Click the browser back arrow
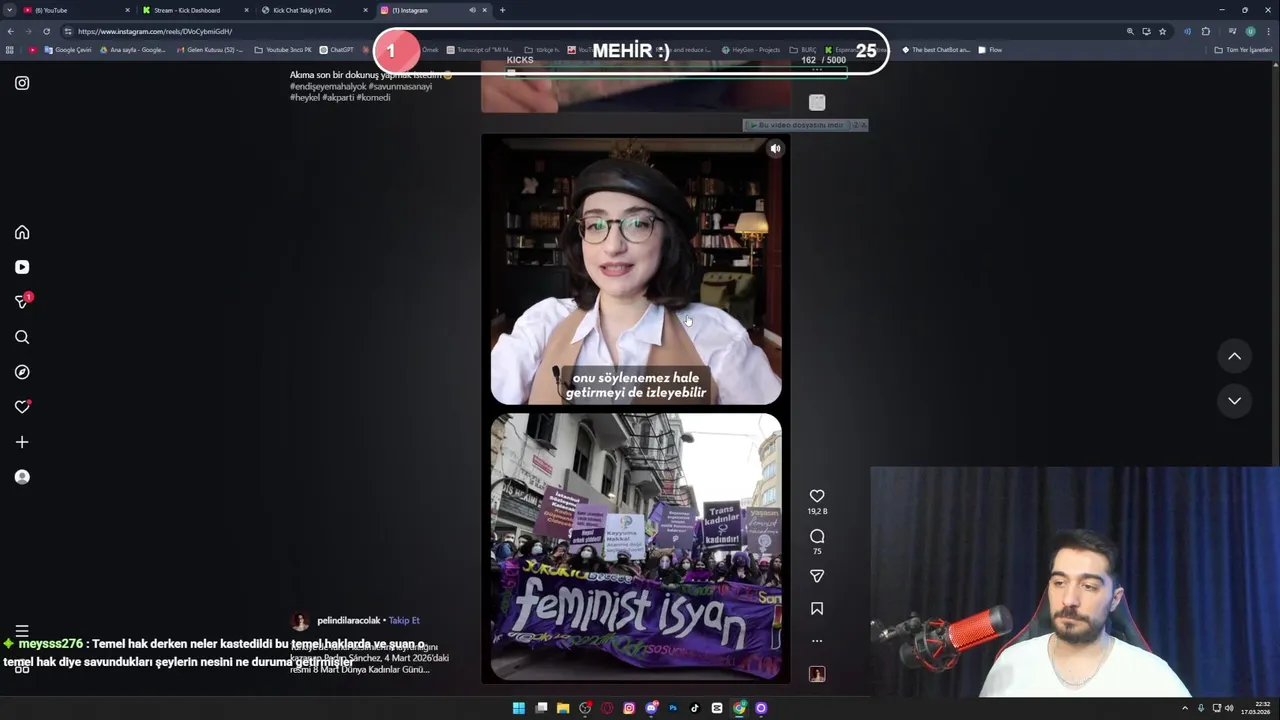1280x720 pixels. (x=9, y=31)
